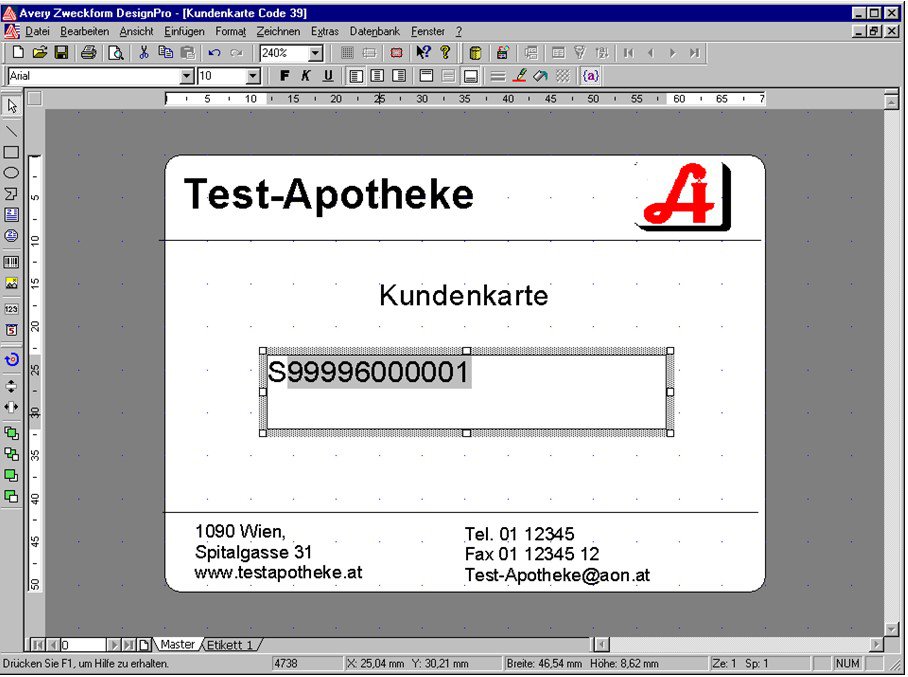Open the font size 10 dropdown

253,77
